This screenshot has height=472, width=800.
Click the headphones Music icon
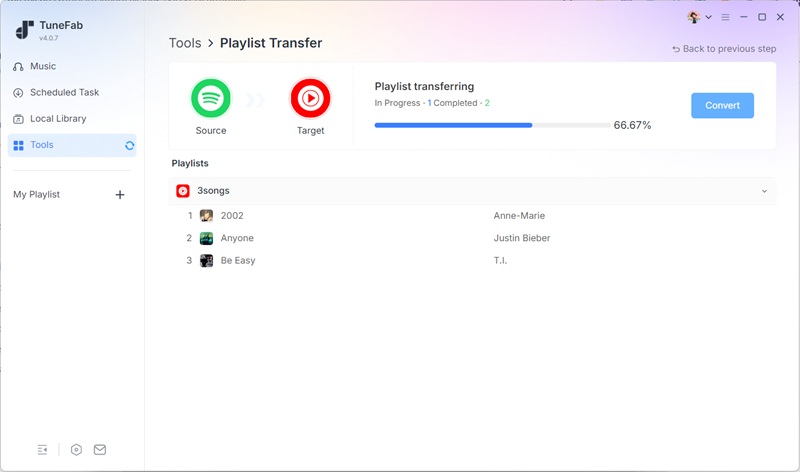pyautogui.click(x=18, y=66)
